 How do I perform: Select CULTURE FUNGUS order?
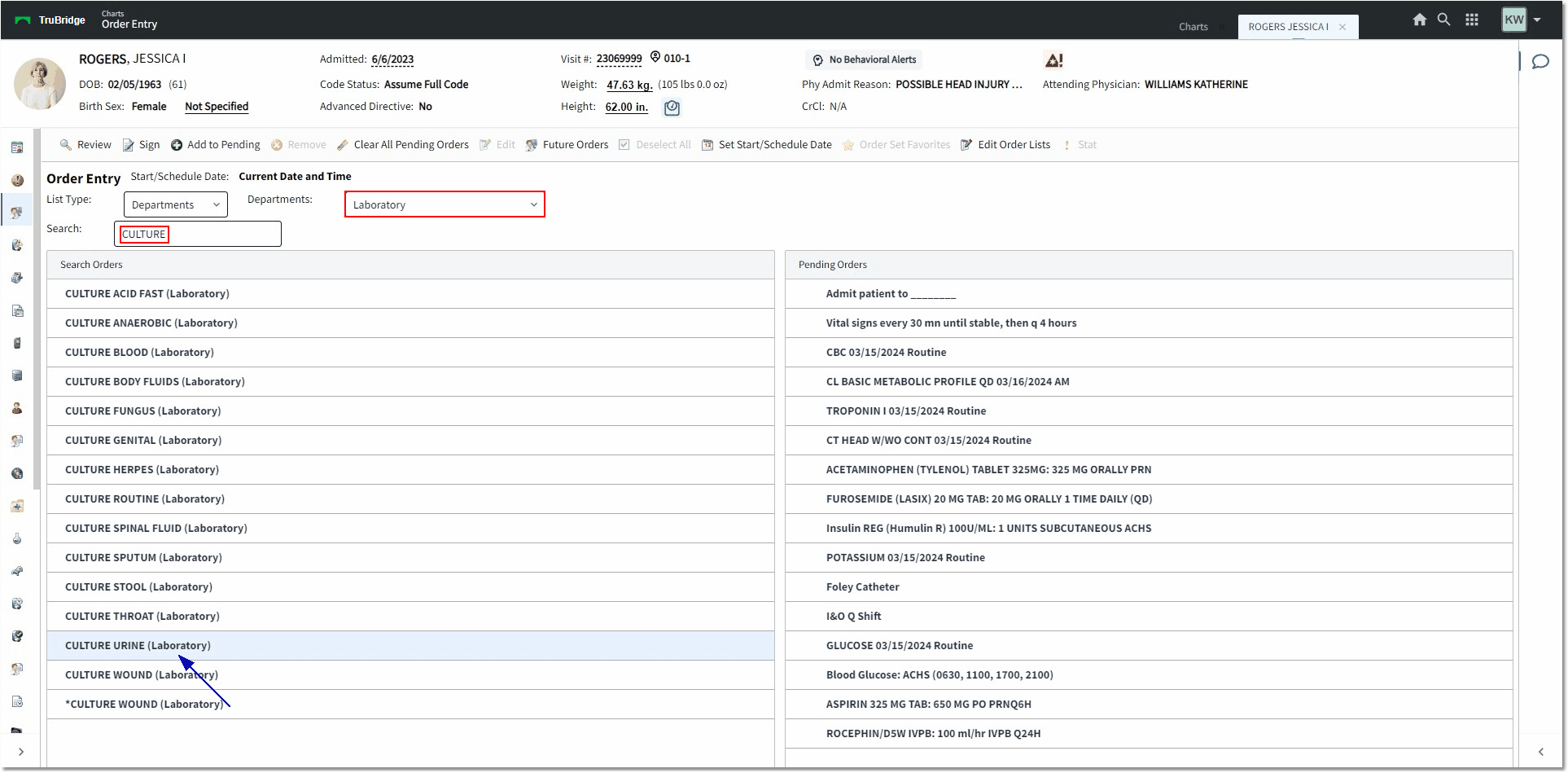coord(410,411)
